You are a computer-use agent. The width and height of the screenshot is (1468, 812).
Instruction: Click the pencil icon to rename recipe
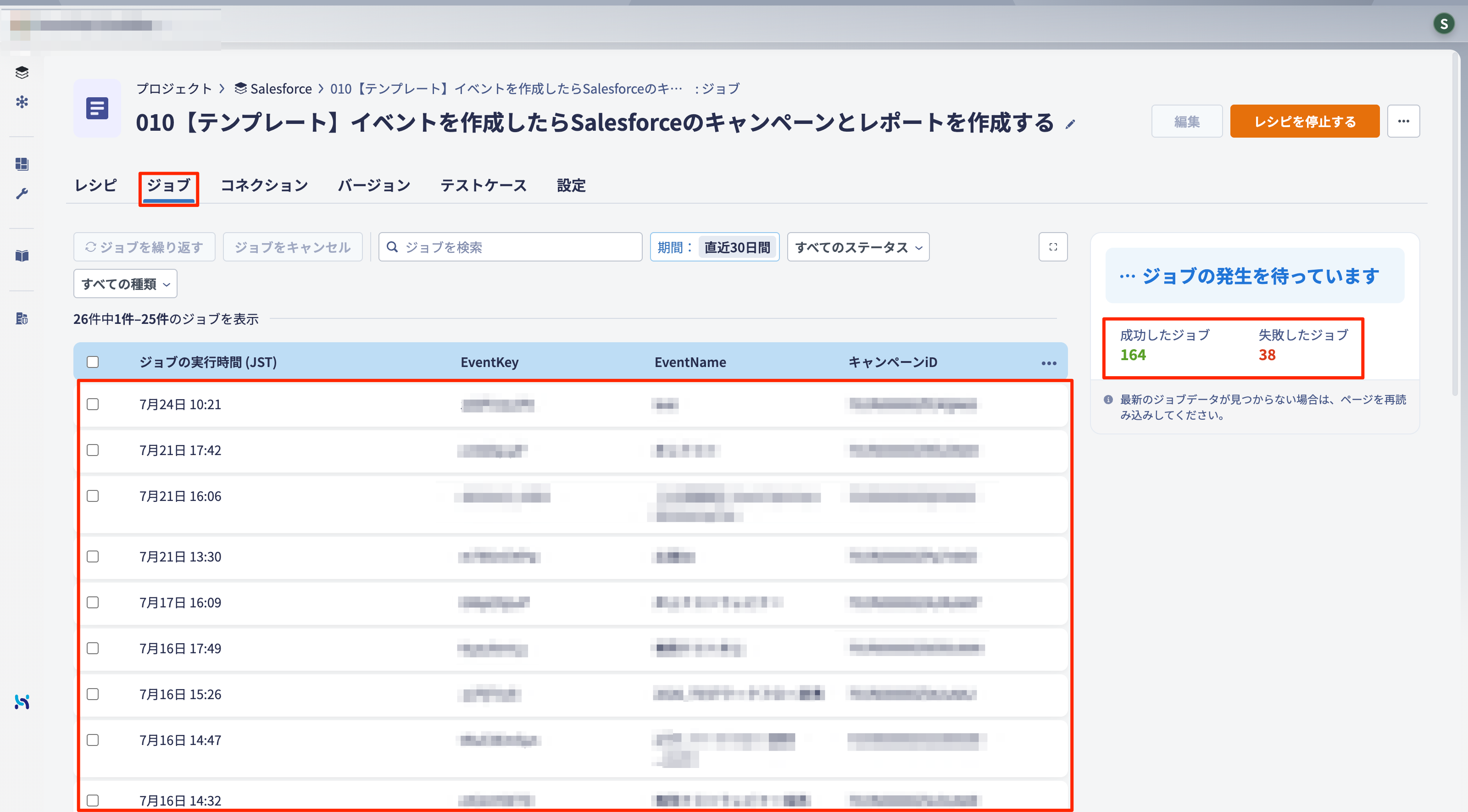(1070, 124)
